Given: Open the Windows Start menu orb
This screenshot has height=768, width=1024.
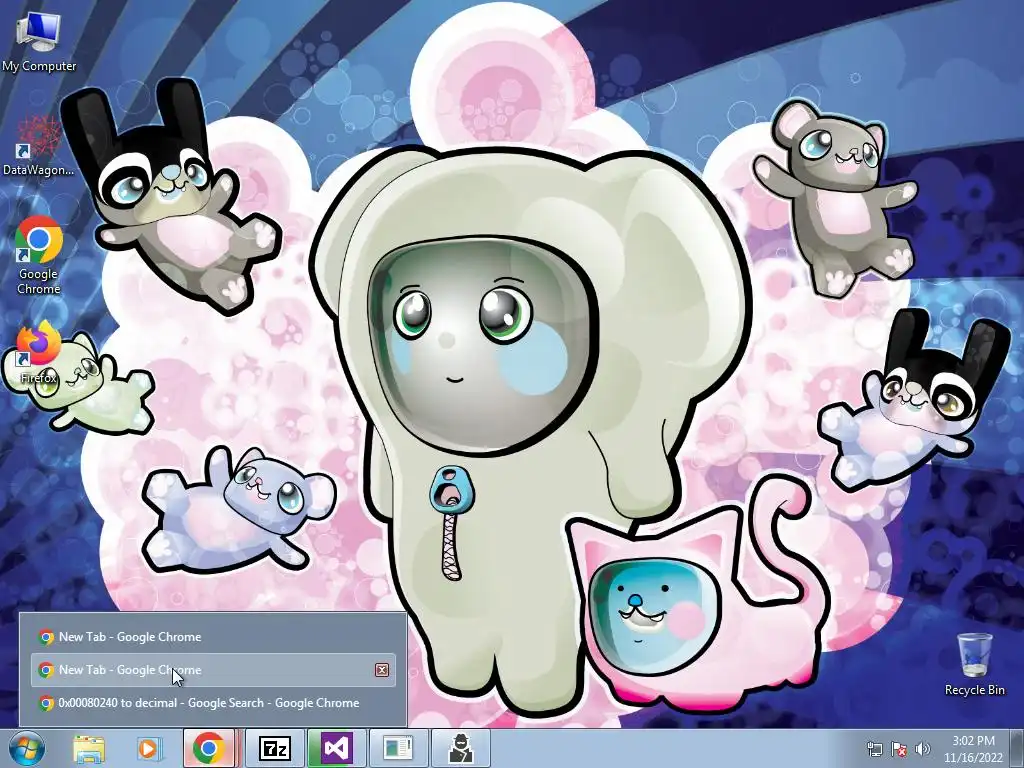Looking at the screenshot, I should pos(27,748).
